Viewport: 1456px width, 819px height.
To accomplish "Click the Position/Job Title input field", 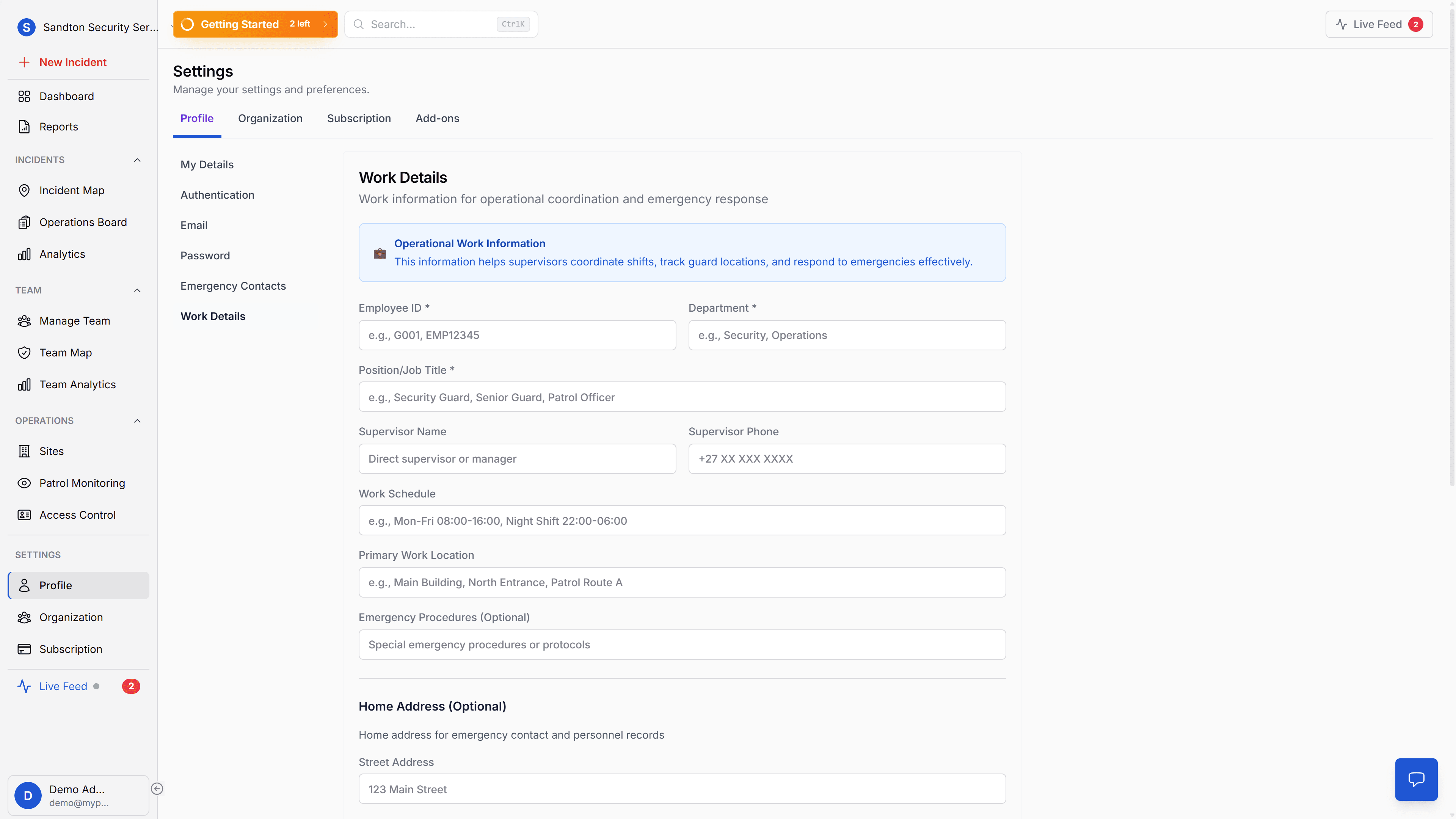I will pyautogui.click(x=682, y=397).
